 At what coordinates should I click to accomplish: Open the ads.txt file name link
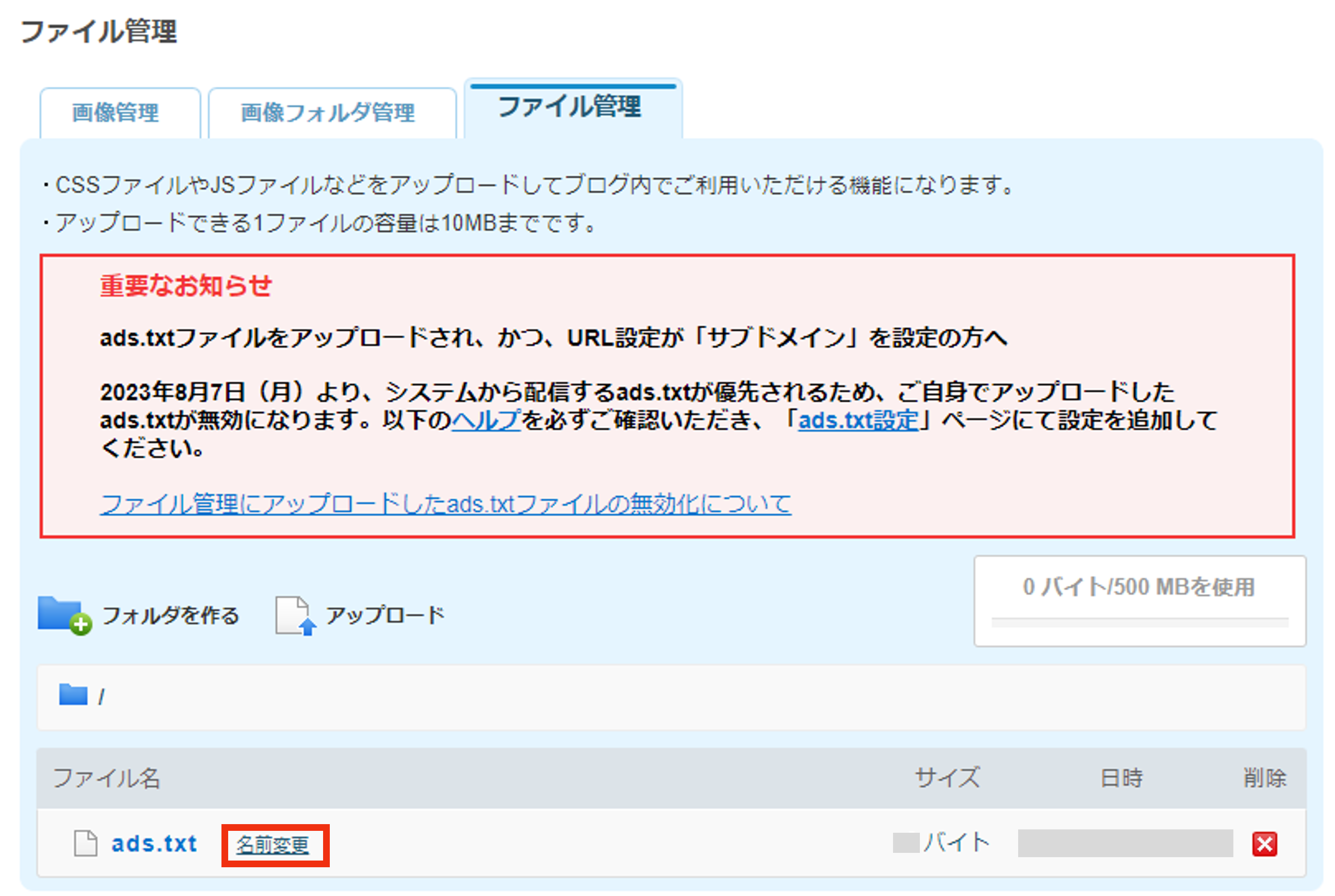pyautogui.click(x=154, y=843)
